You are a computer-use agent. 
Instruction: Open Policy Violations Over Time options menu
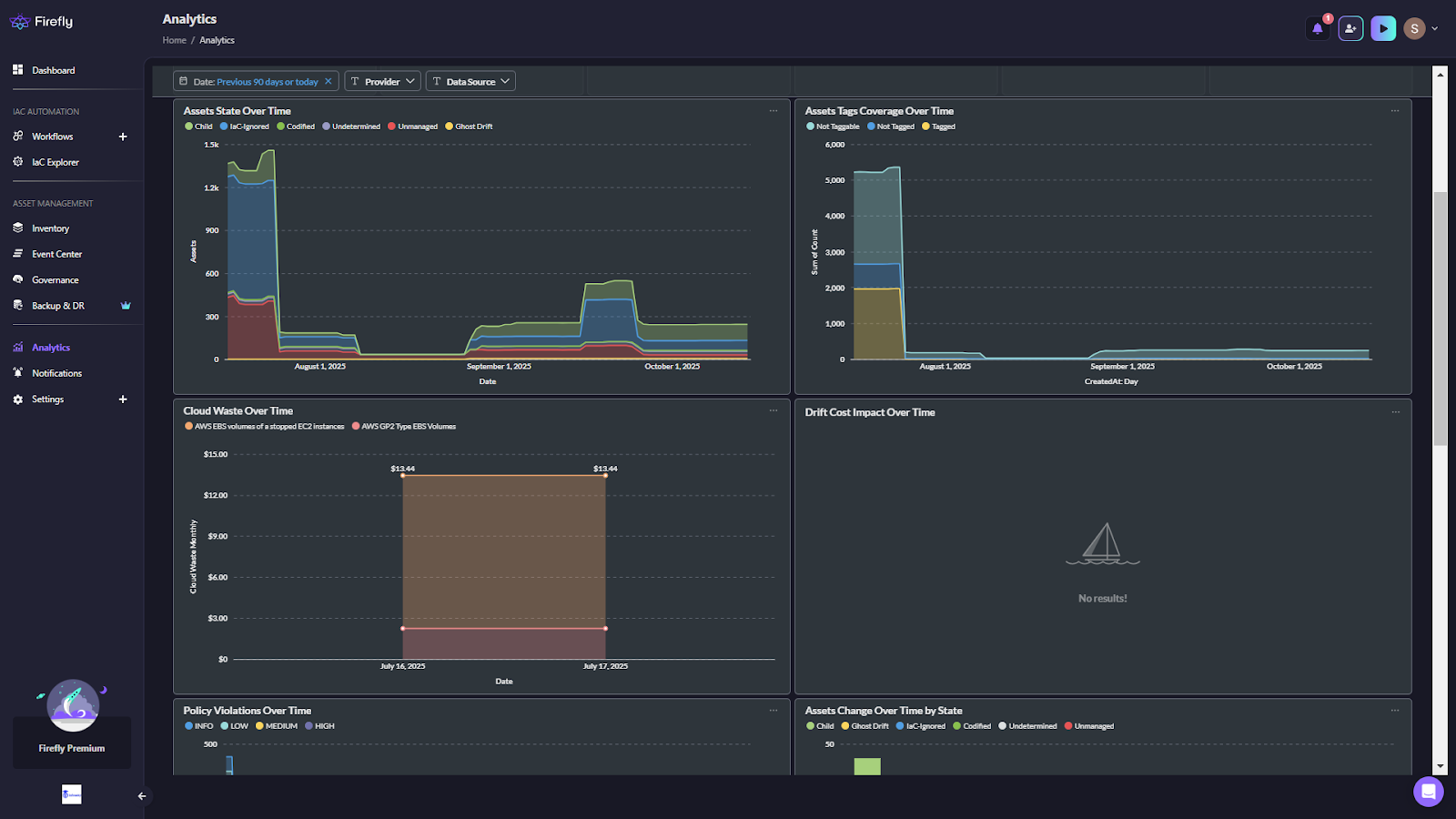[773, 711]
